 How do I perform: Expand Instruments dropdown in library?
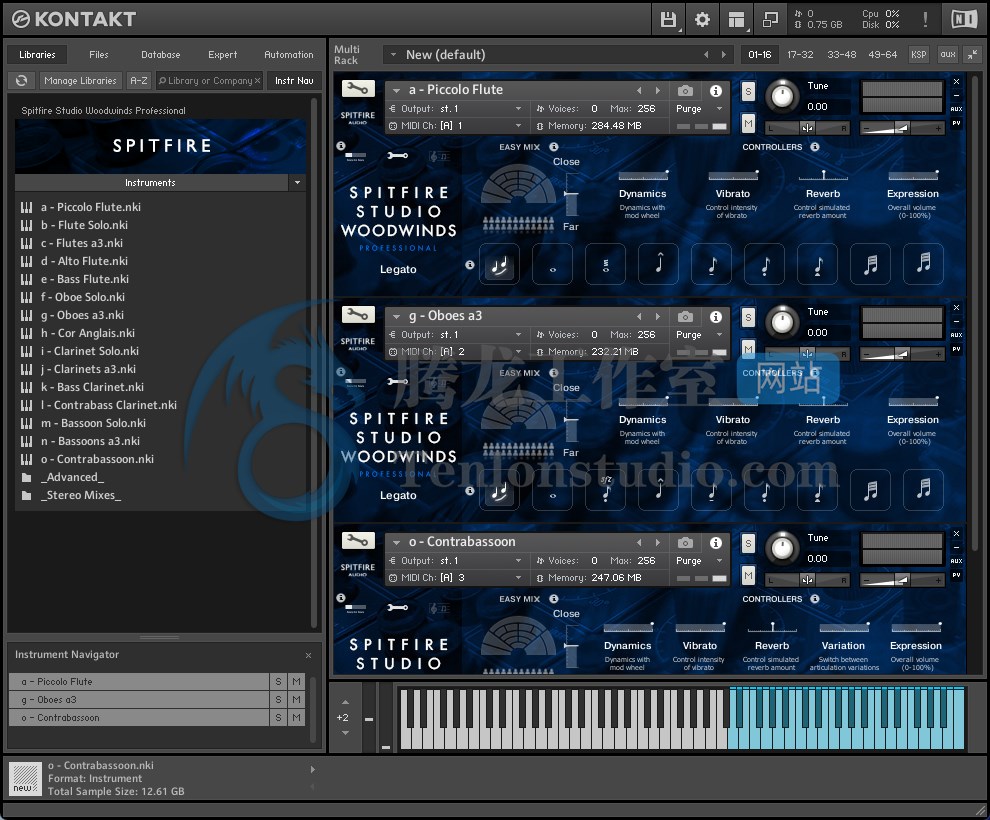(297, 182)
